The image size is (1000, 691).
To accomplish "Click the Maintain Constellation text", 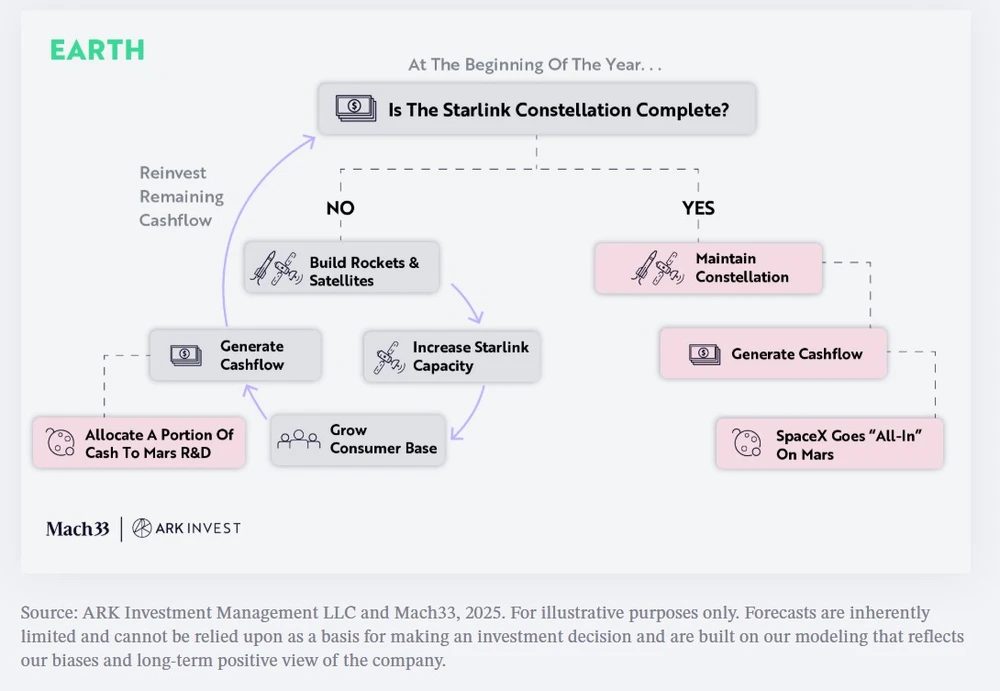I will (742, 268).
